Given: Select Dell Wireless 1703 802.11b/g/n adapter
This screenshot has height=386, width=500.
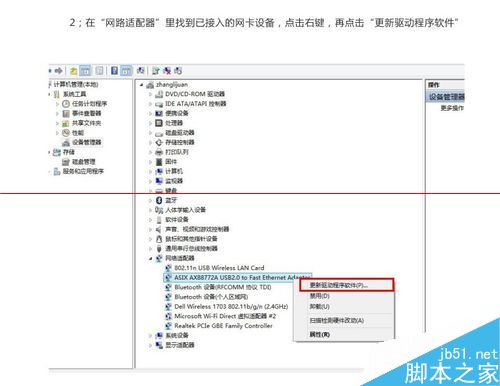Looking at the screenshot, I should [231, 307].
